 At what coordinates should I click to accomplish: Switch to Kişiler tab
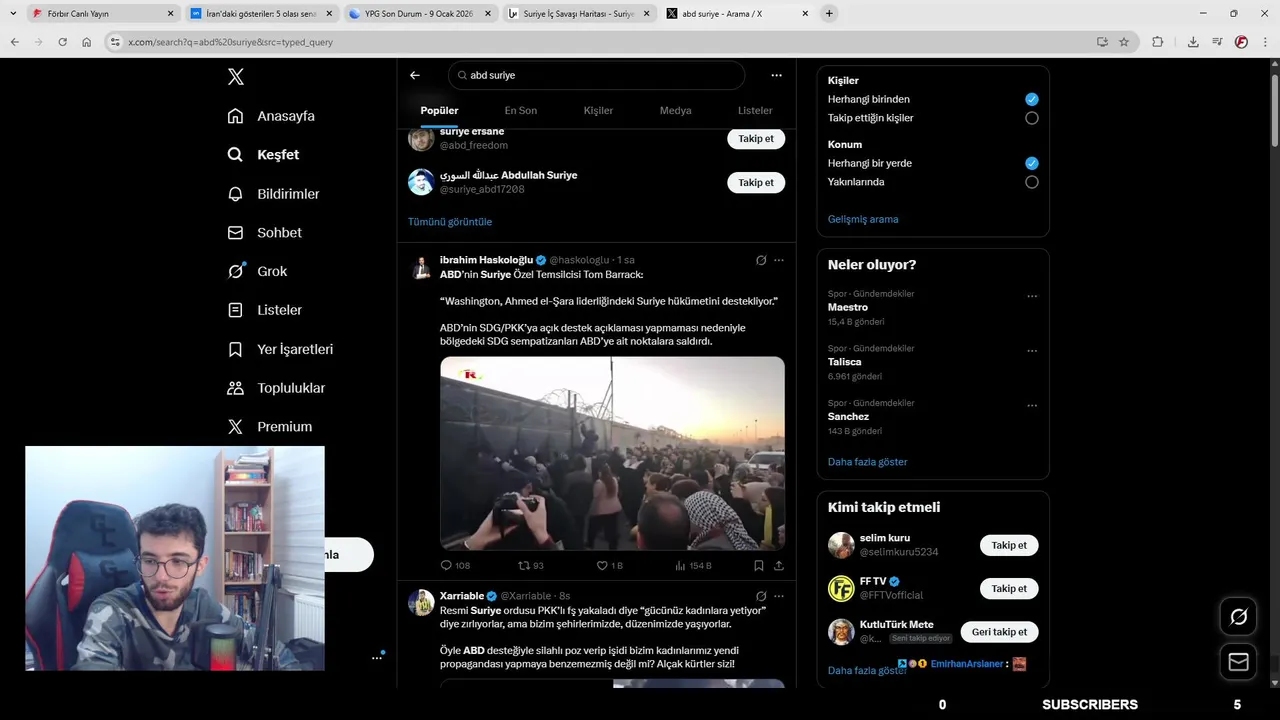click(x=598, y=110)
